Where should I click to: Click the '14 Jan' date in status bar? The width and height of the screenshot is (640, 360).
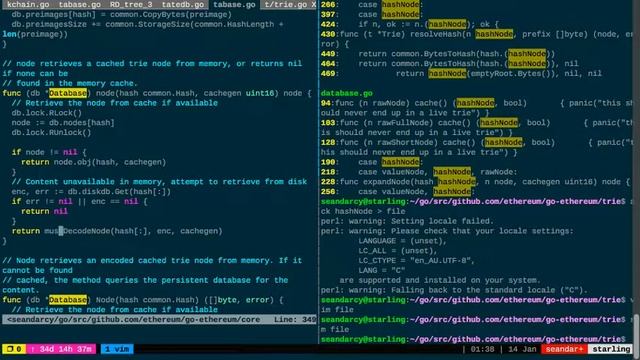(522, 349)
